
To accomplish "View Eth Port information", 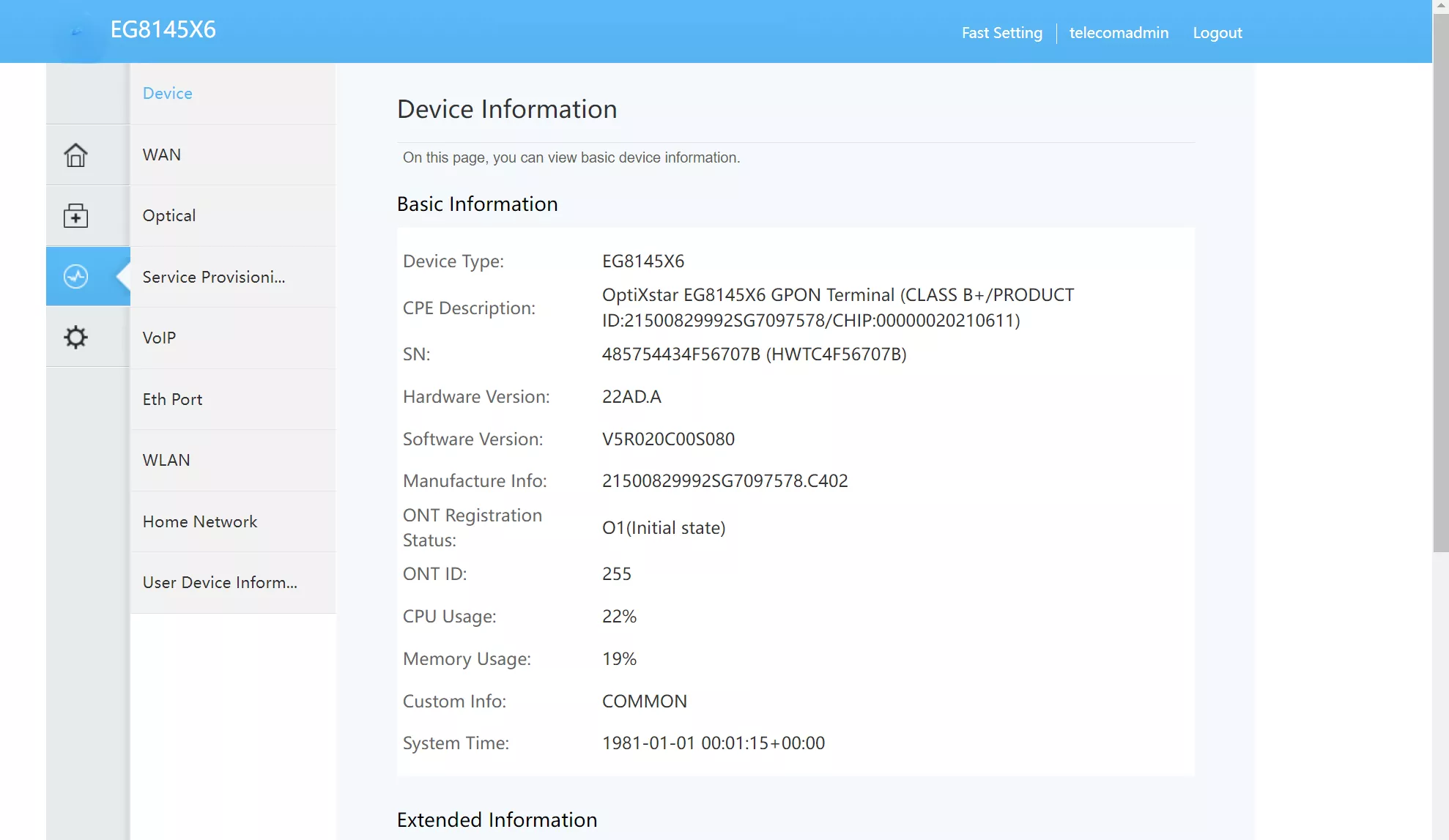I will pyautogui.click(x=233, y=399).
